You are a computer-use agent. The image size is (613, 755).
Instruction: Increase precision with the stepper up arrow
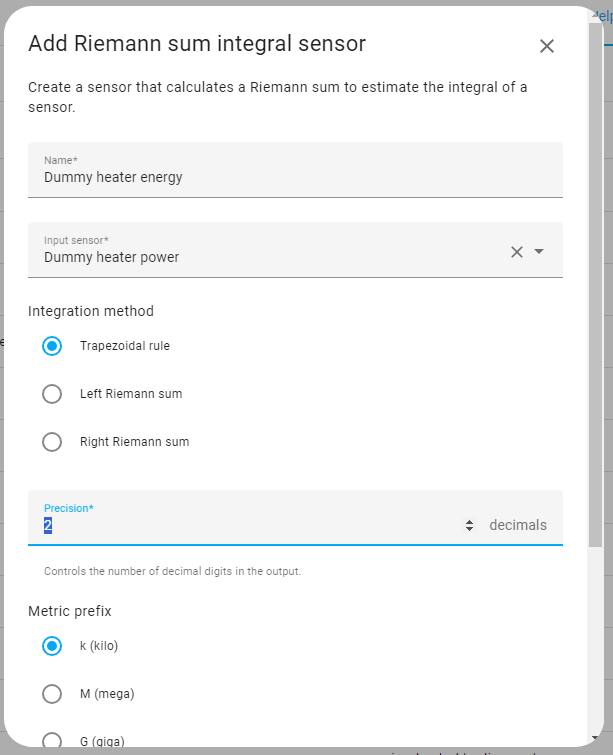pos(470,521)
